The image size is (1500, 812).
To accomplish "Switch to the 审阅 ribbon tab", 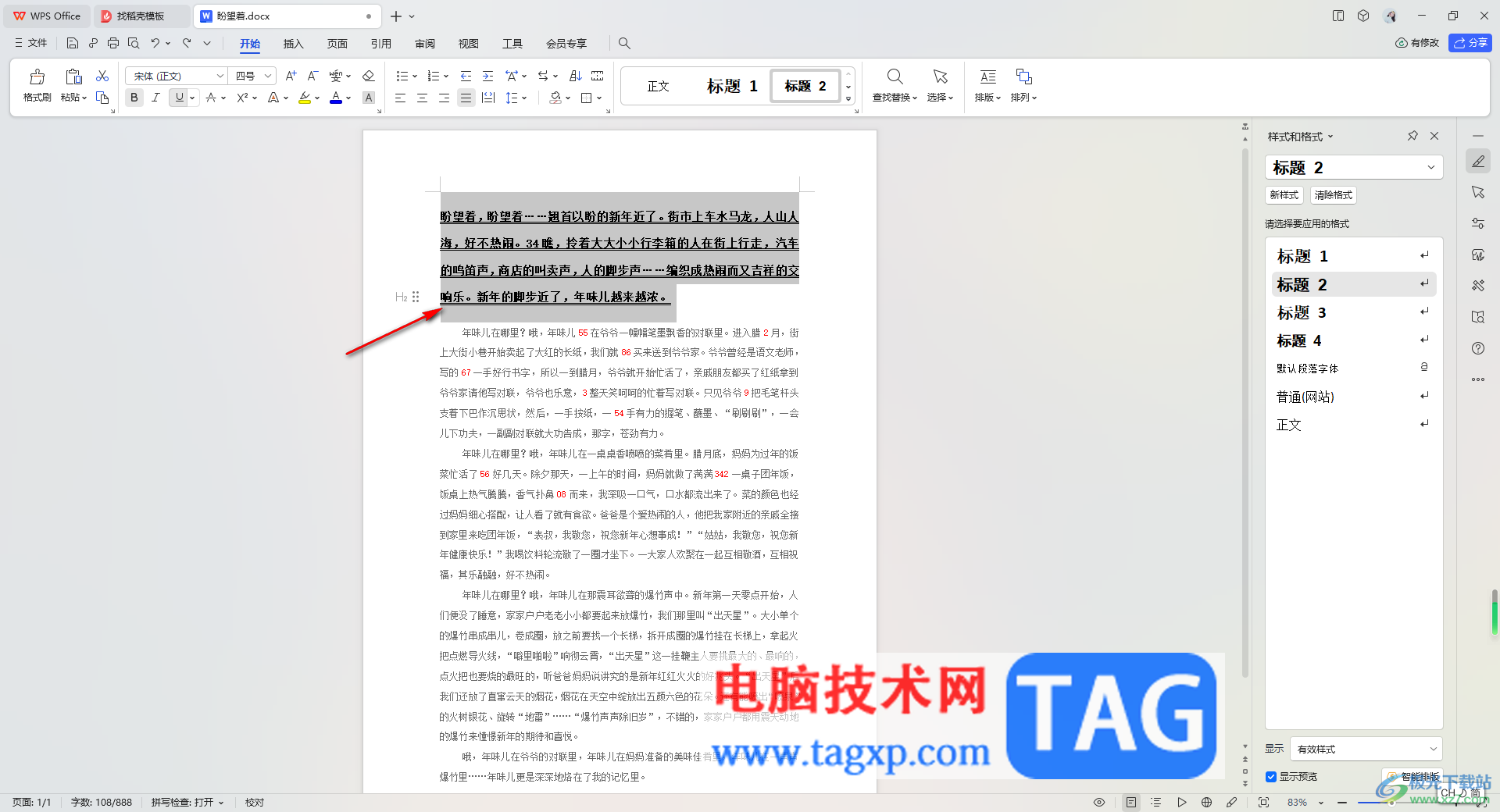I will point(424,44).
